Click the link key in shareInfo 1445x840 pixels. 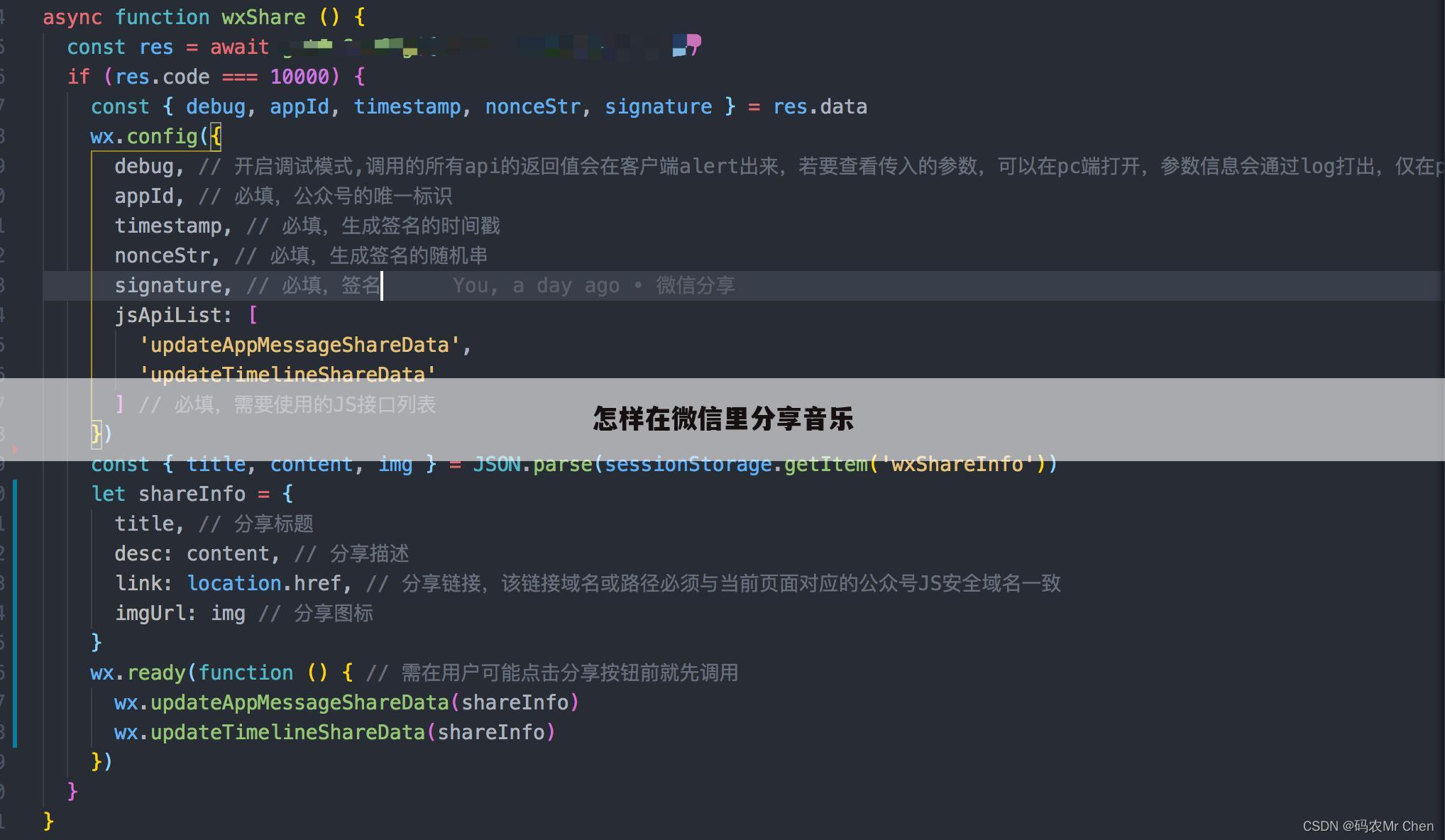click(x=138, y=583)
